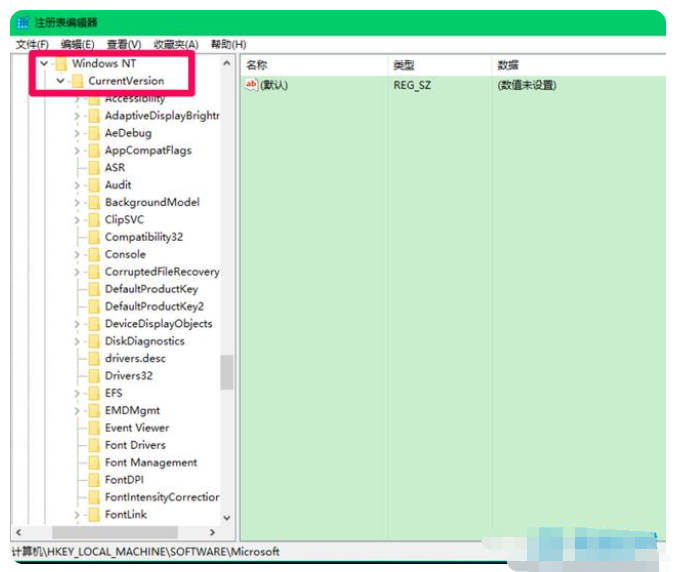Expand the EFS key
This screenshot has width=678, height=572.
click(x=77, y=393)
